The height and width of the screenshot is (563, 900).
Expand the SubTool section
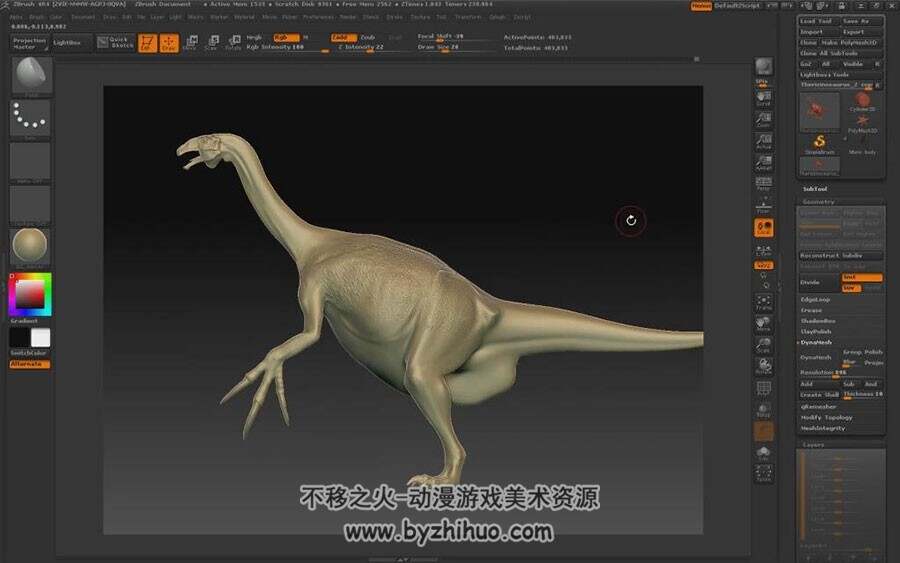pos(814,189)
